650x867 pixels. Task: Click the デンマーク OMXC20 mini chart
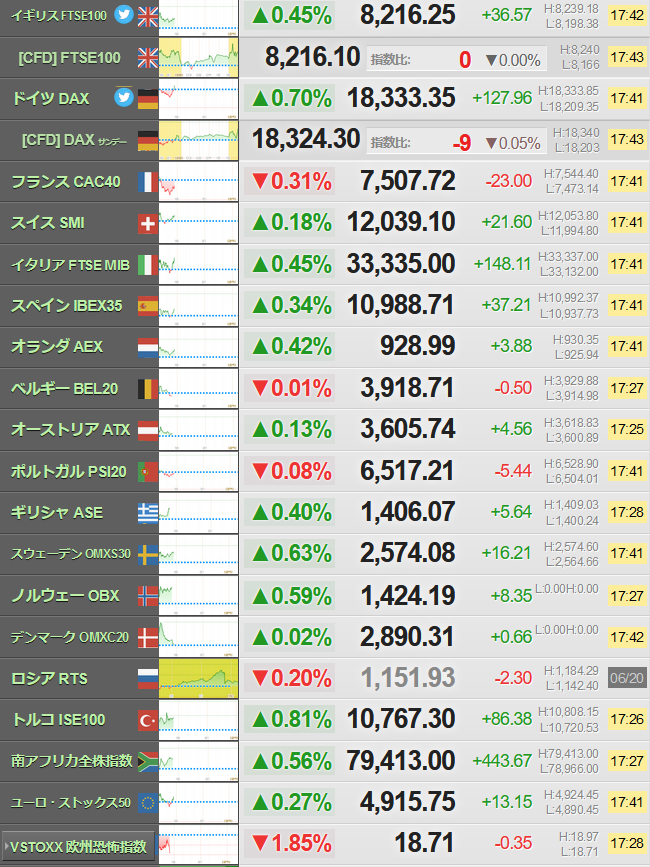198,637
